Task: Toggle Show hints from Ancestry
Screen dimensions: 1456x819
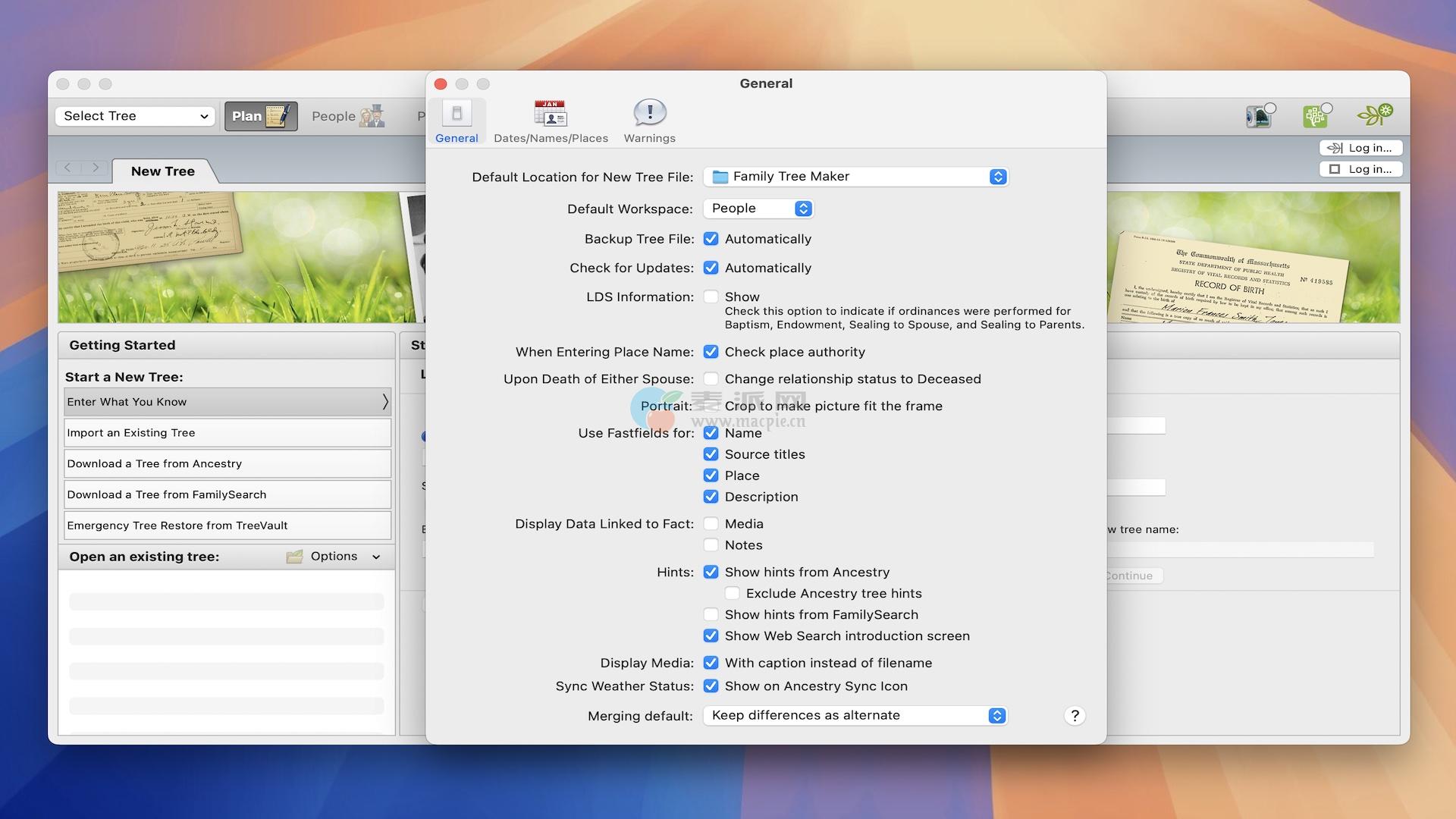Action: [711, 573]
